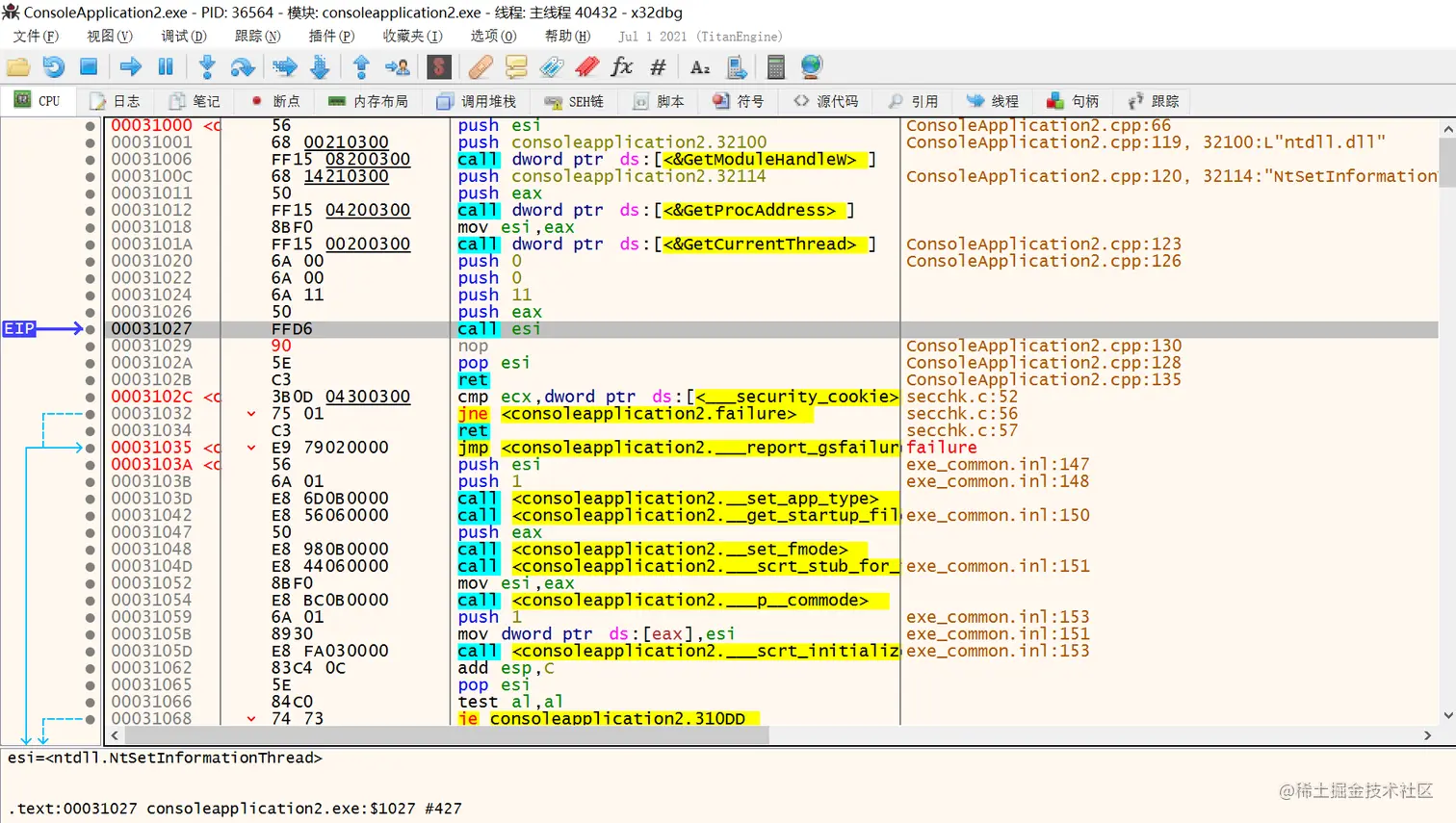This screenshot has width=1456, height=823.
Task: Toggle breakpoint dot at address 00031000
Action: coord(91,126)
